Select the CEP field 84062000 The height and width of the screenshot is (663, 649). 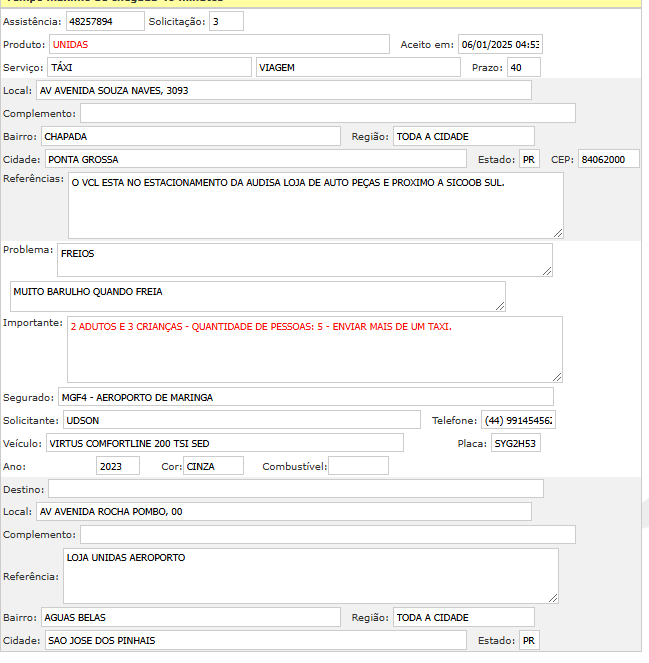609,159
